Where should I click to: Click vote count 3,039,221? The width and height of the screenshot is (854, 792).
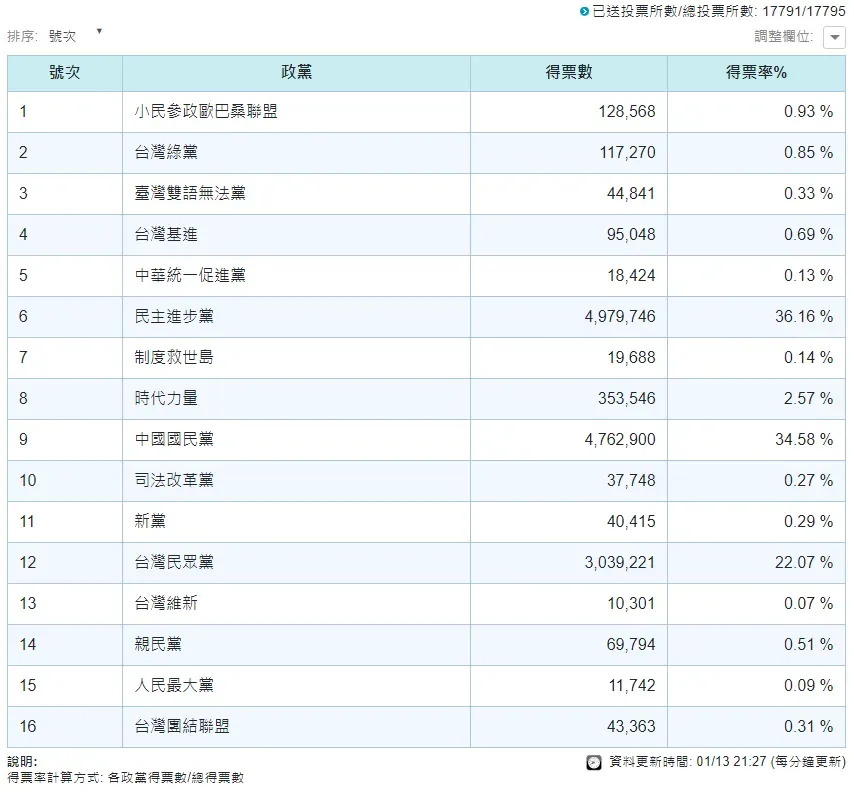click(620, 562)
